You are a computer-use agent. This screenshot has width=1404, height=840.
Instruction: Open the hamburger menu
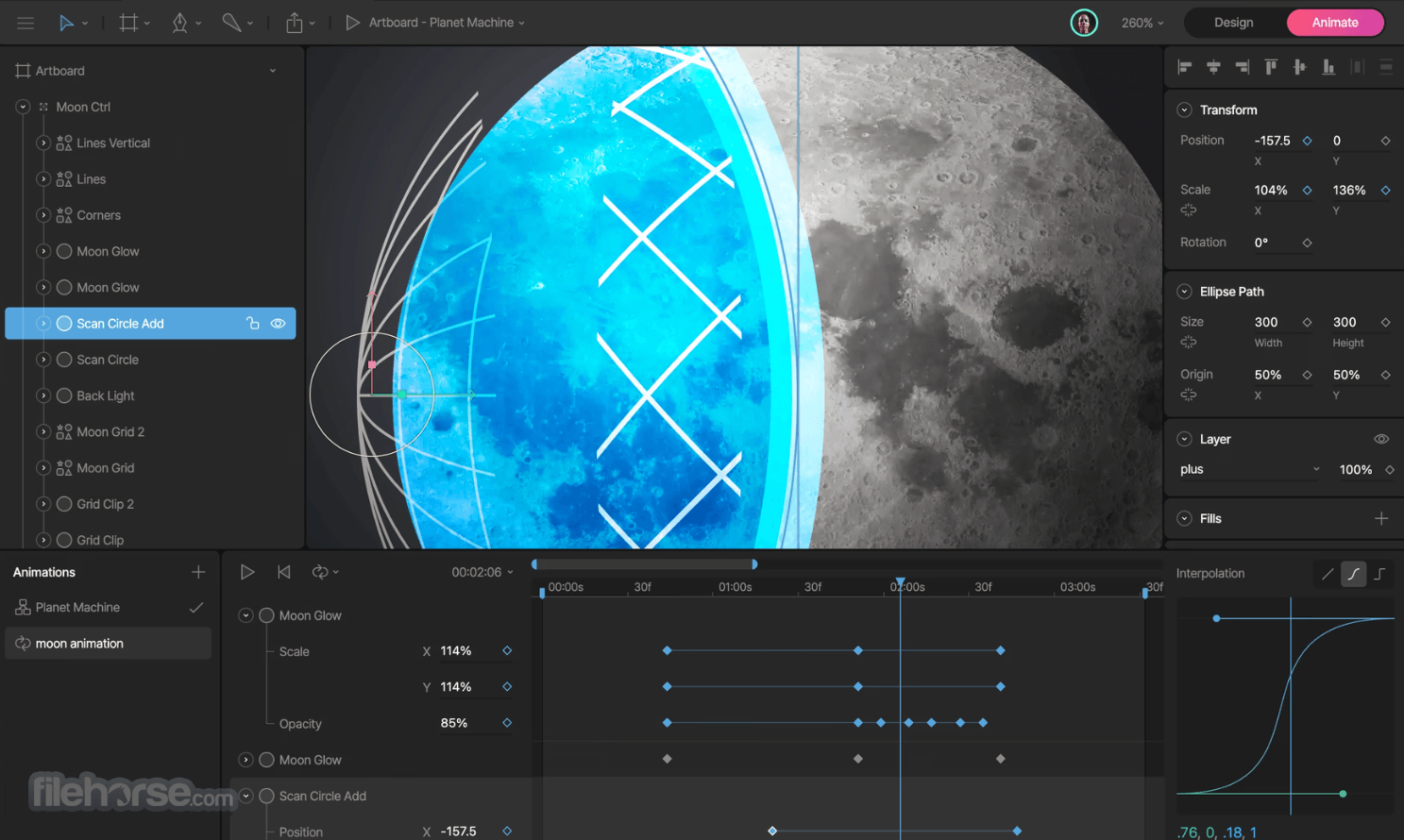[x=25, y=23]
